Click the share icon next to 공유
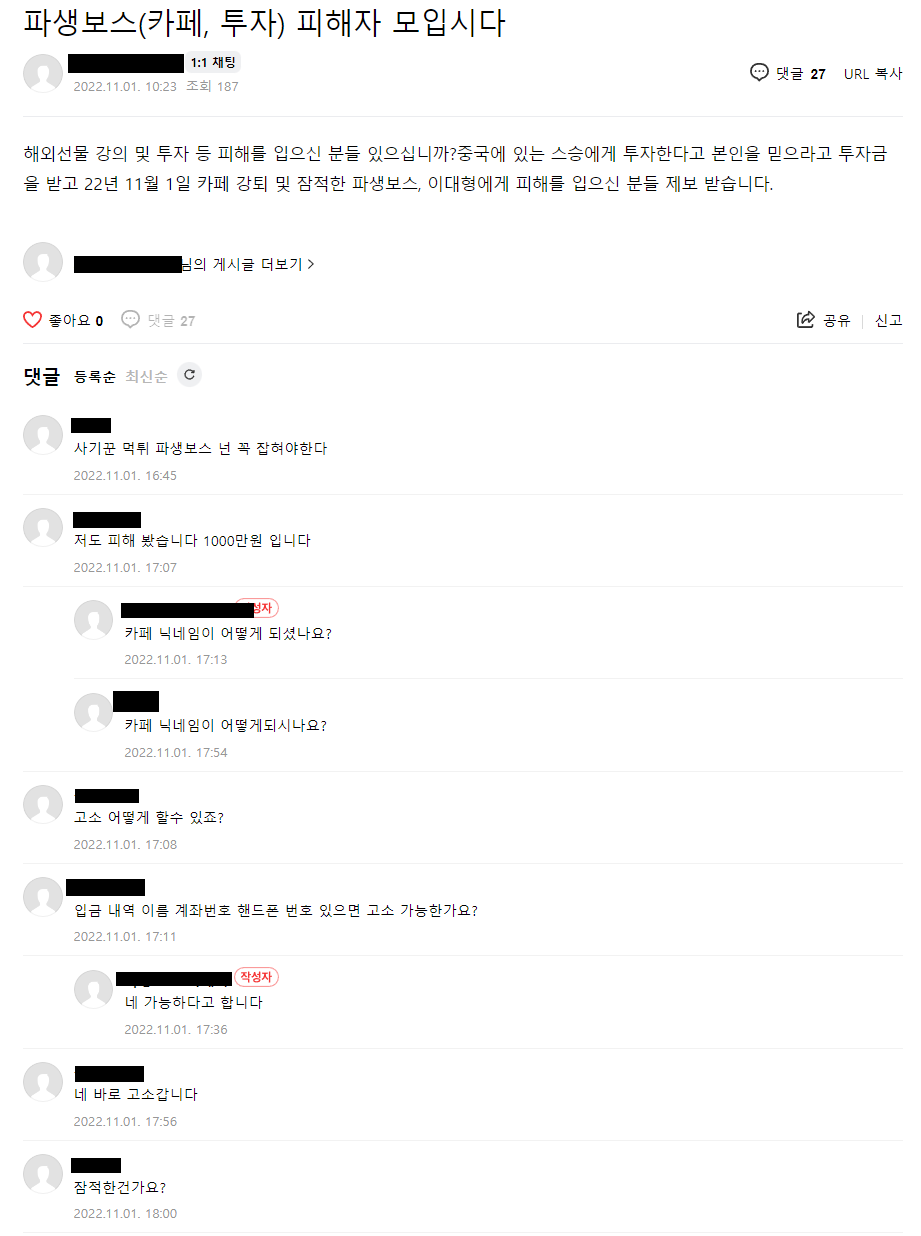 click(805, 320)
